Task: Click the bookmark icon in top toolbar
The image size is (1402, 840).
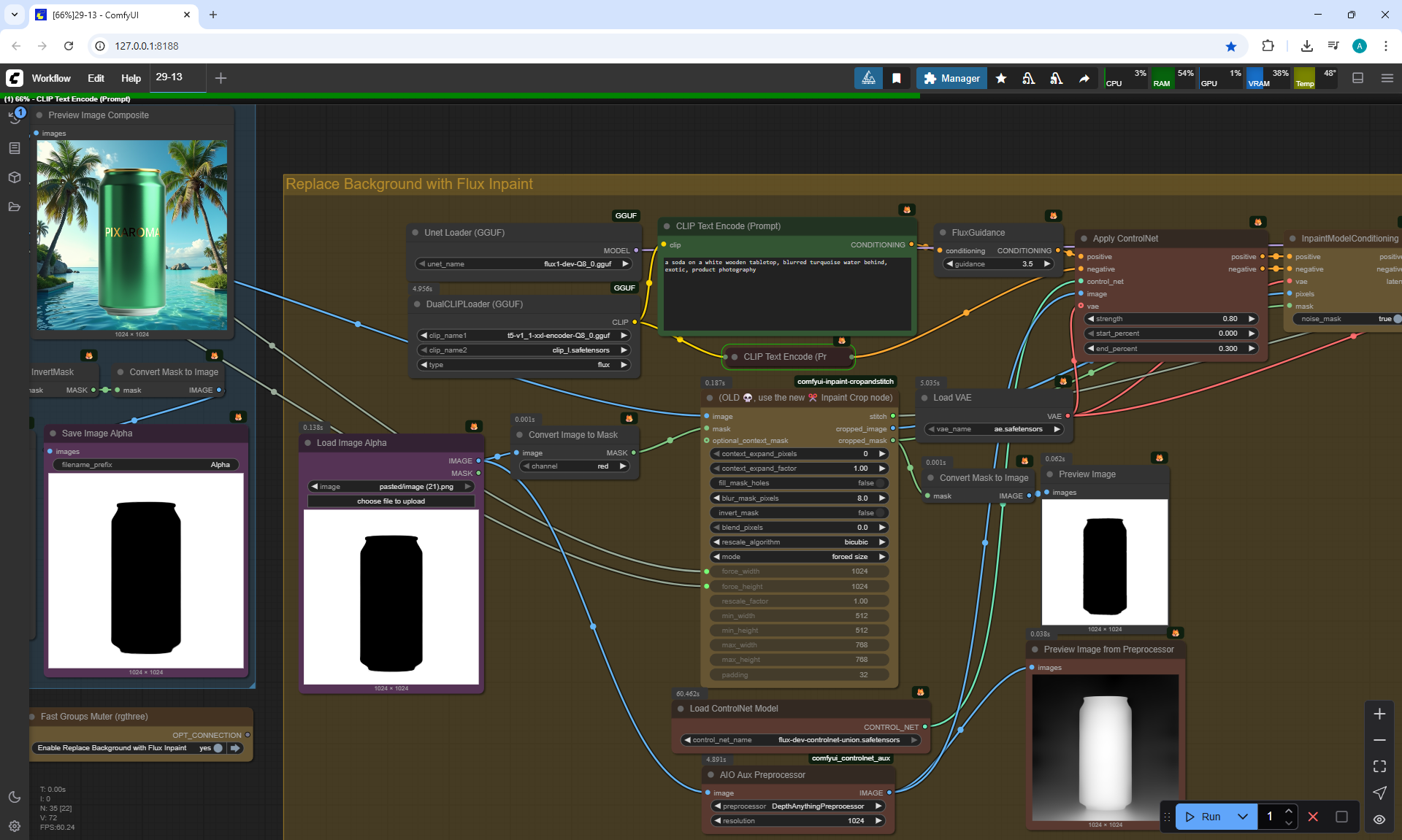Action: click(x=897, y=78)
